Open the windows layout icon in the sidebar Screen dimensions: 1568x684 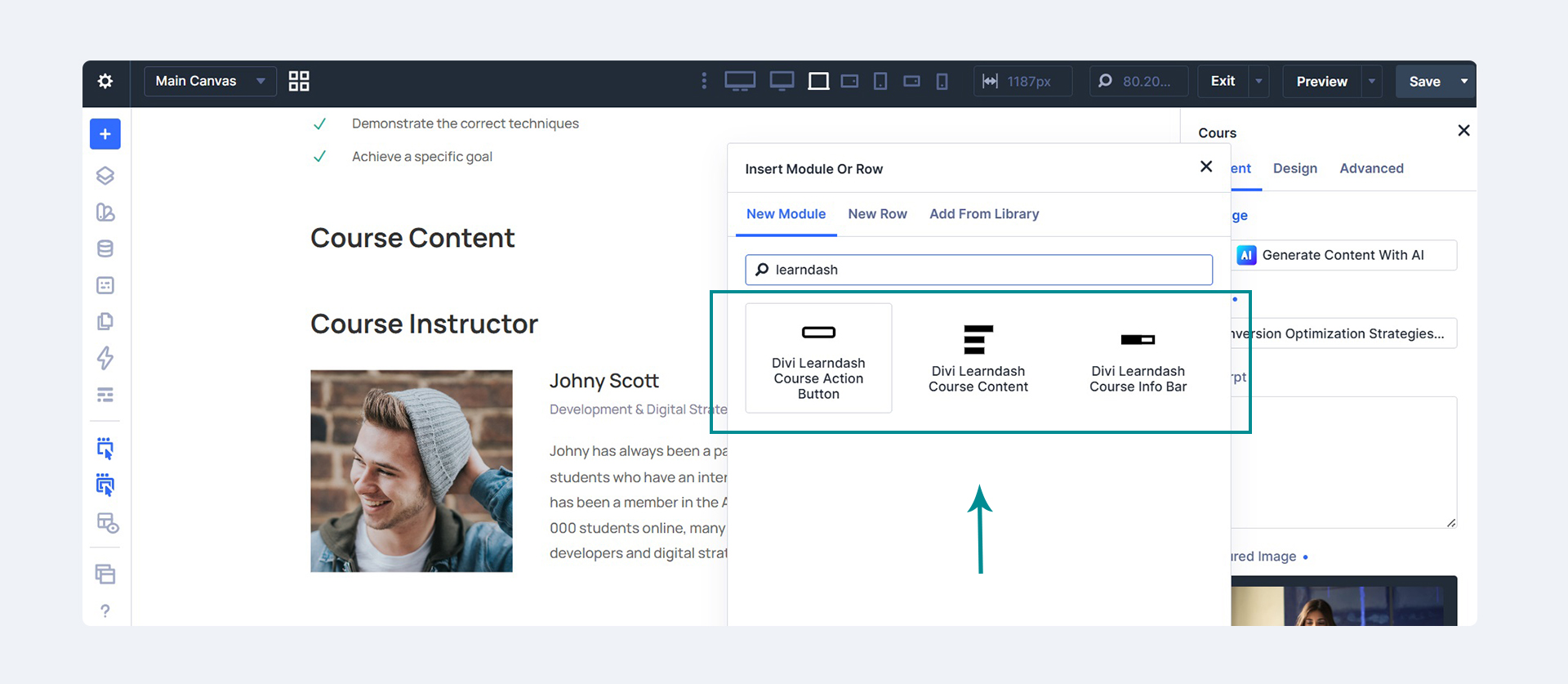click(x=105, y=574)
